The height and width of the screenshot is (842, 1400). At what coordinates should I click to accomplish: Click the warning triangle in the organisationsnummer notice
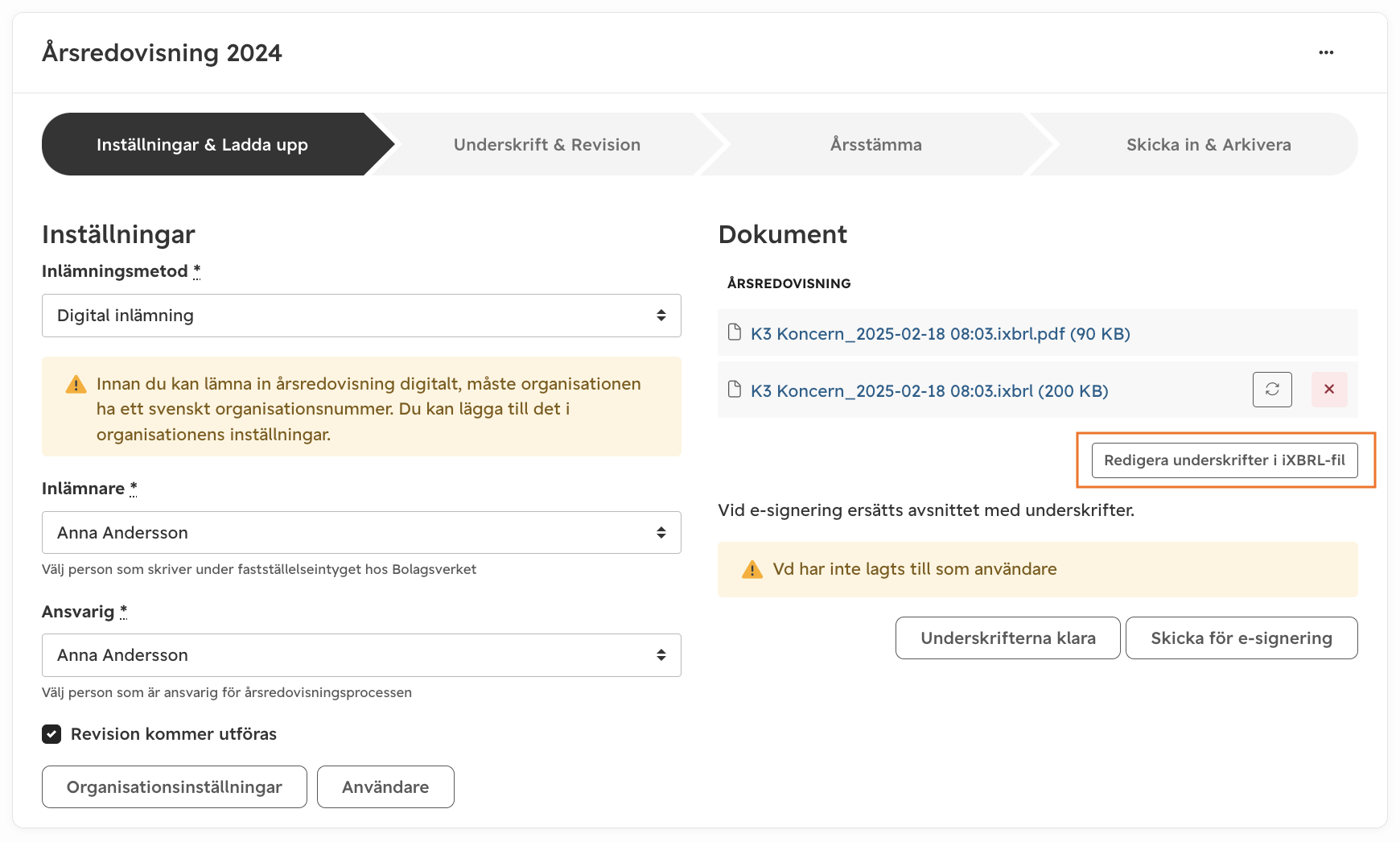pyautogui.click(x=76, y=384)
